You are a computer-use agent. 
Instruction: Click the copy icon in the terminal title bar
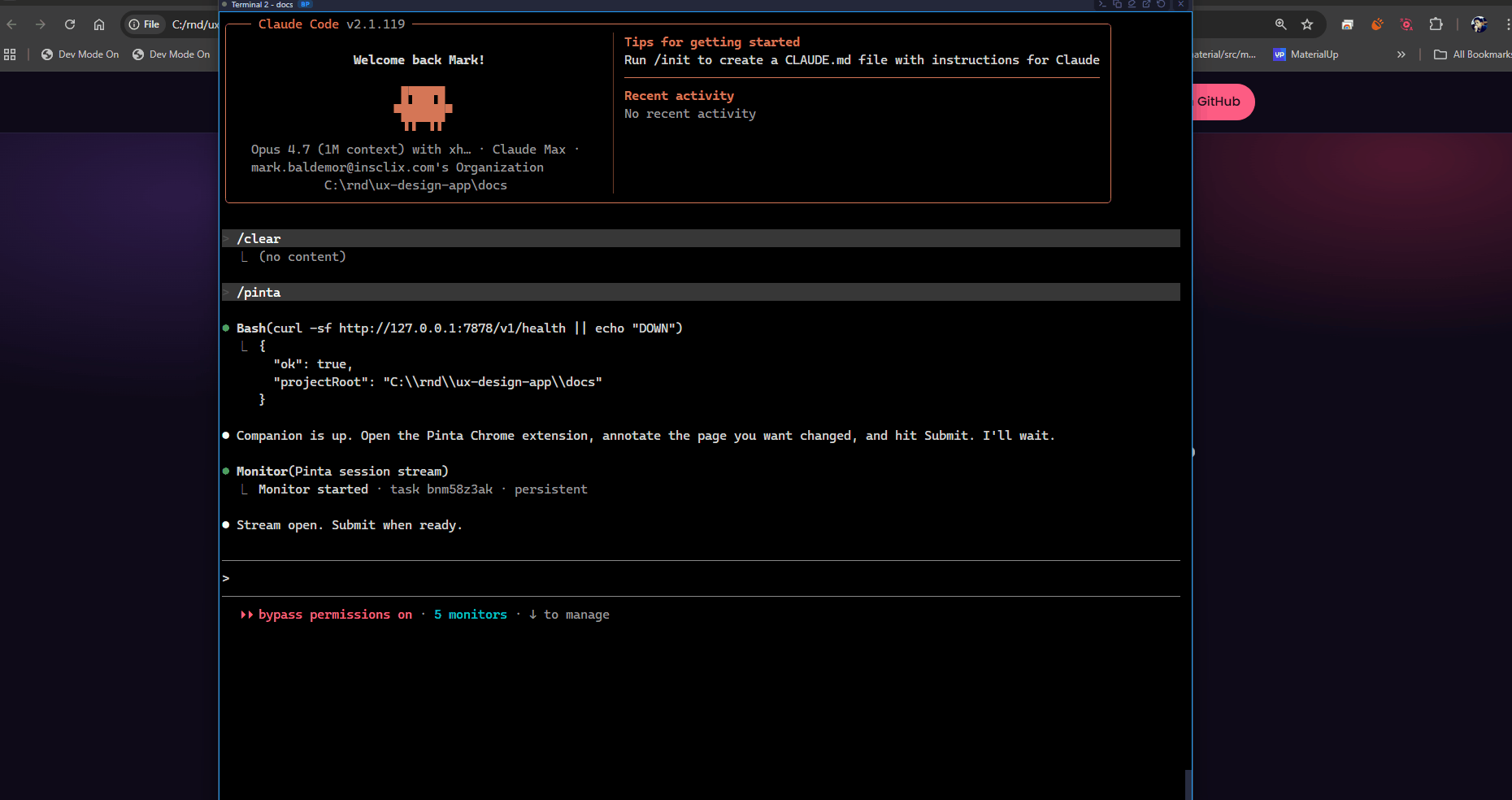click(x=1117, y=4)
